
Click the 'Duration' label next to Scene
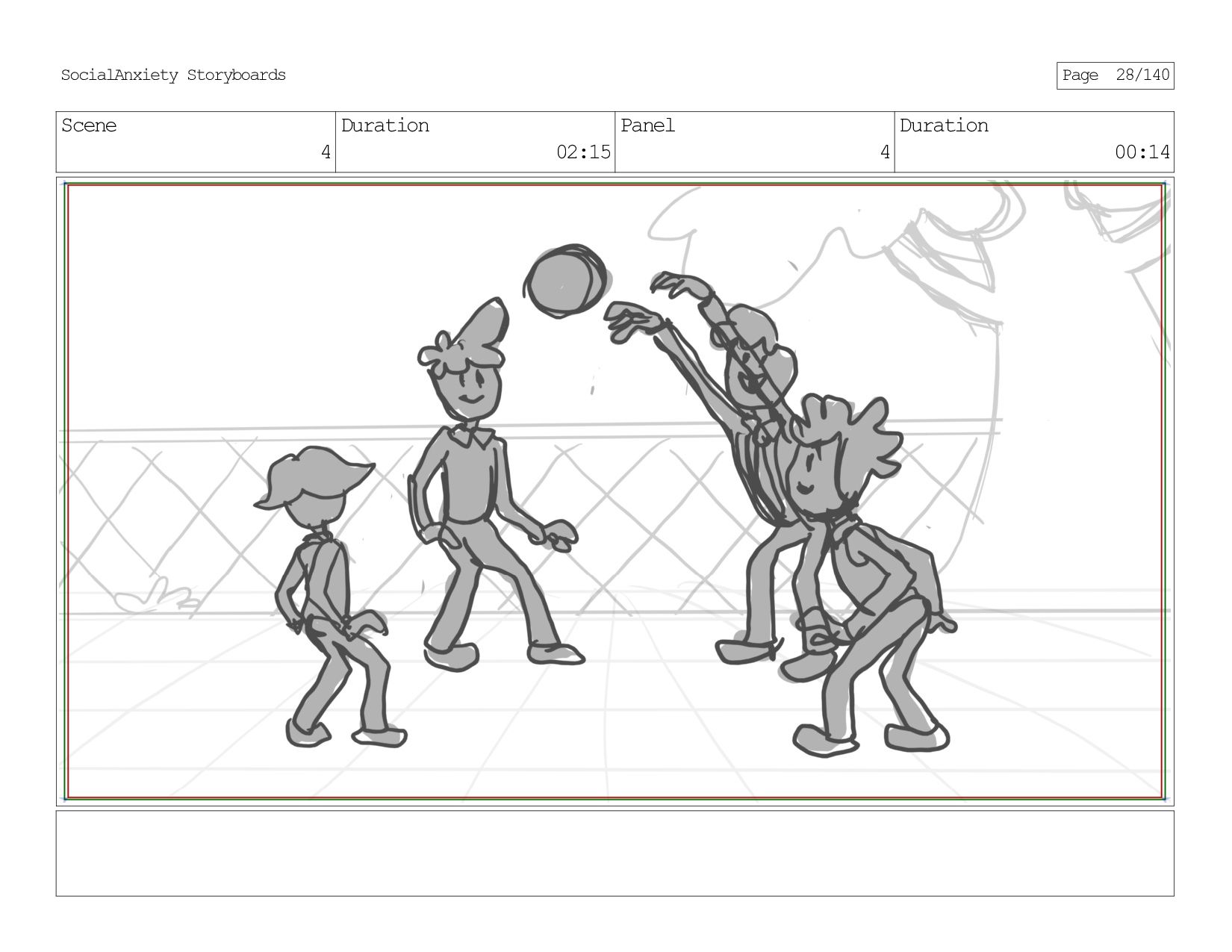(385, 125)
